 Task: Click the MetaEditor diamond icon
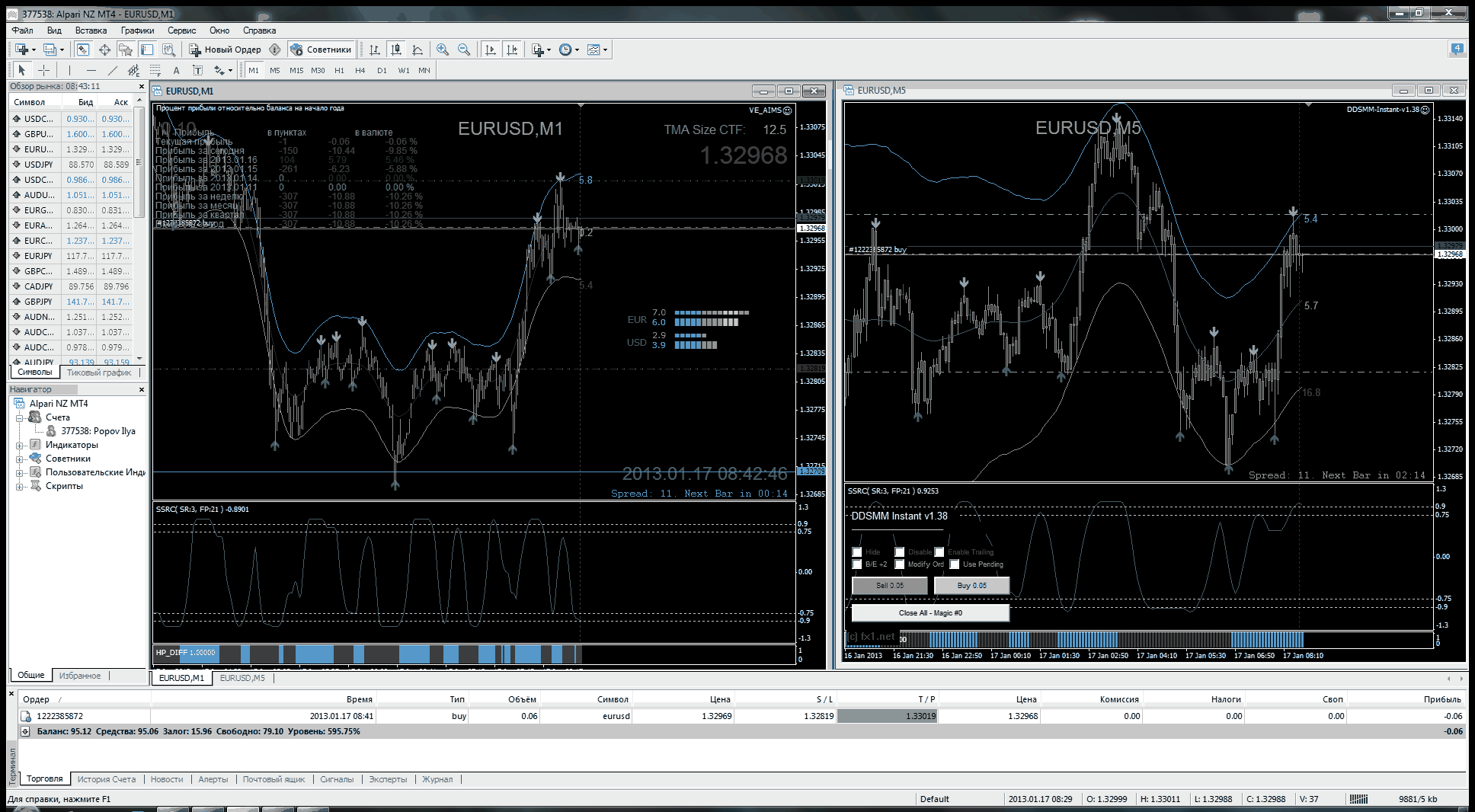click(275, 50)
